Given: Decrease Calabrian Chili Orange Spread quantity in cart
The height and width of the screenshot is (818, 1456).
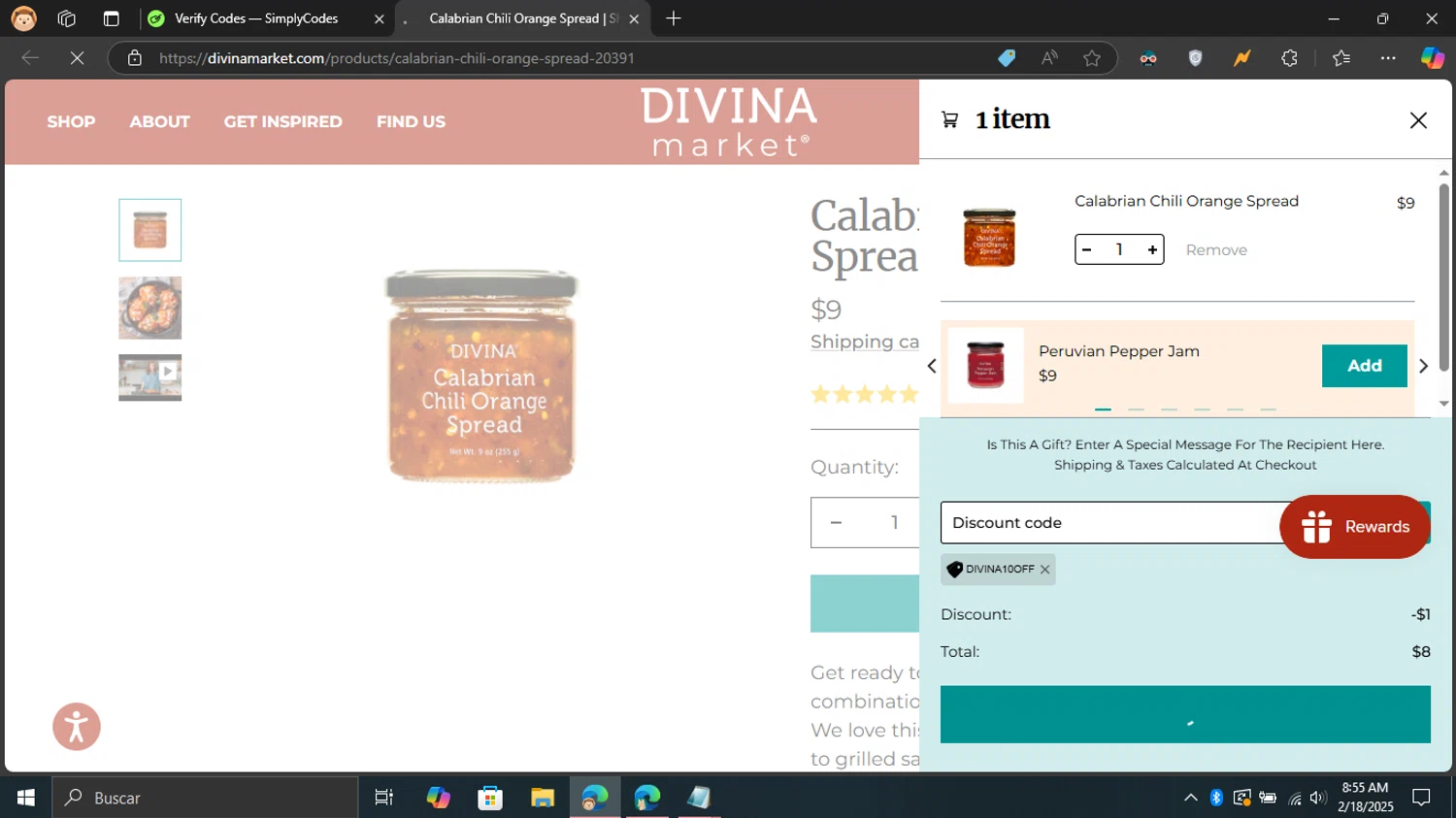Looking at the screenshot, I should pyautogui.click(x=1087, y=249).
